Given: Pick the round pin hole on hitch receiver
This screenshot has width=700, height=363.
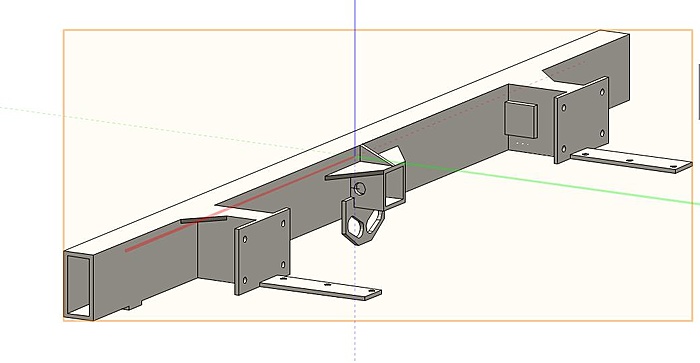Looking at the screenshot, I should coord(360,189).
